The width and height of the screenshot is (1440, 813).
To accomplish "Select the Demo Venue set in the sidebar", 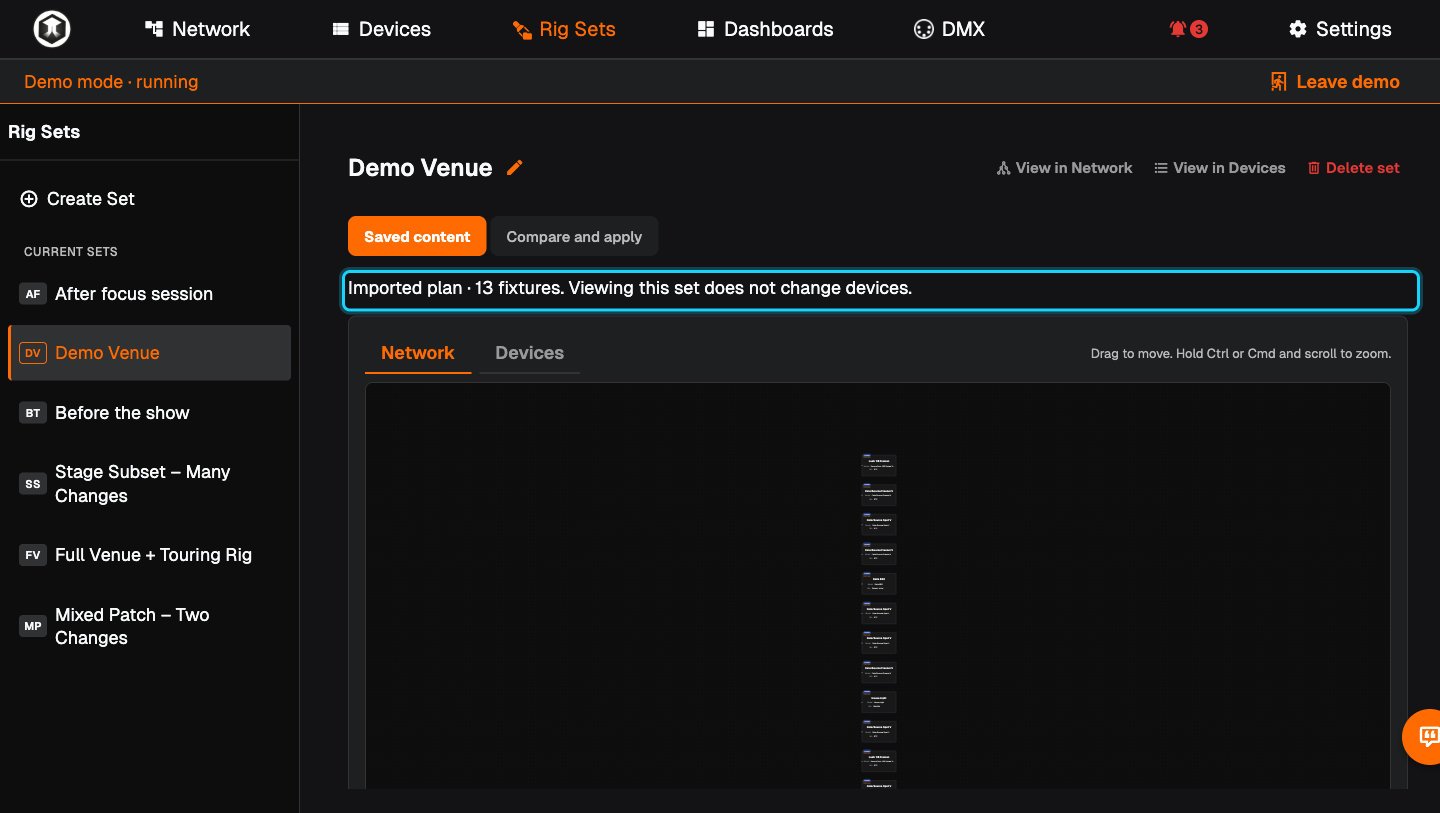I will coord(150,353).
